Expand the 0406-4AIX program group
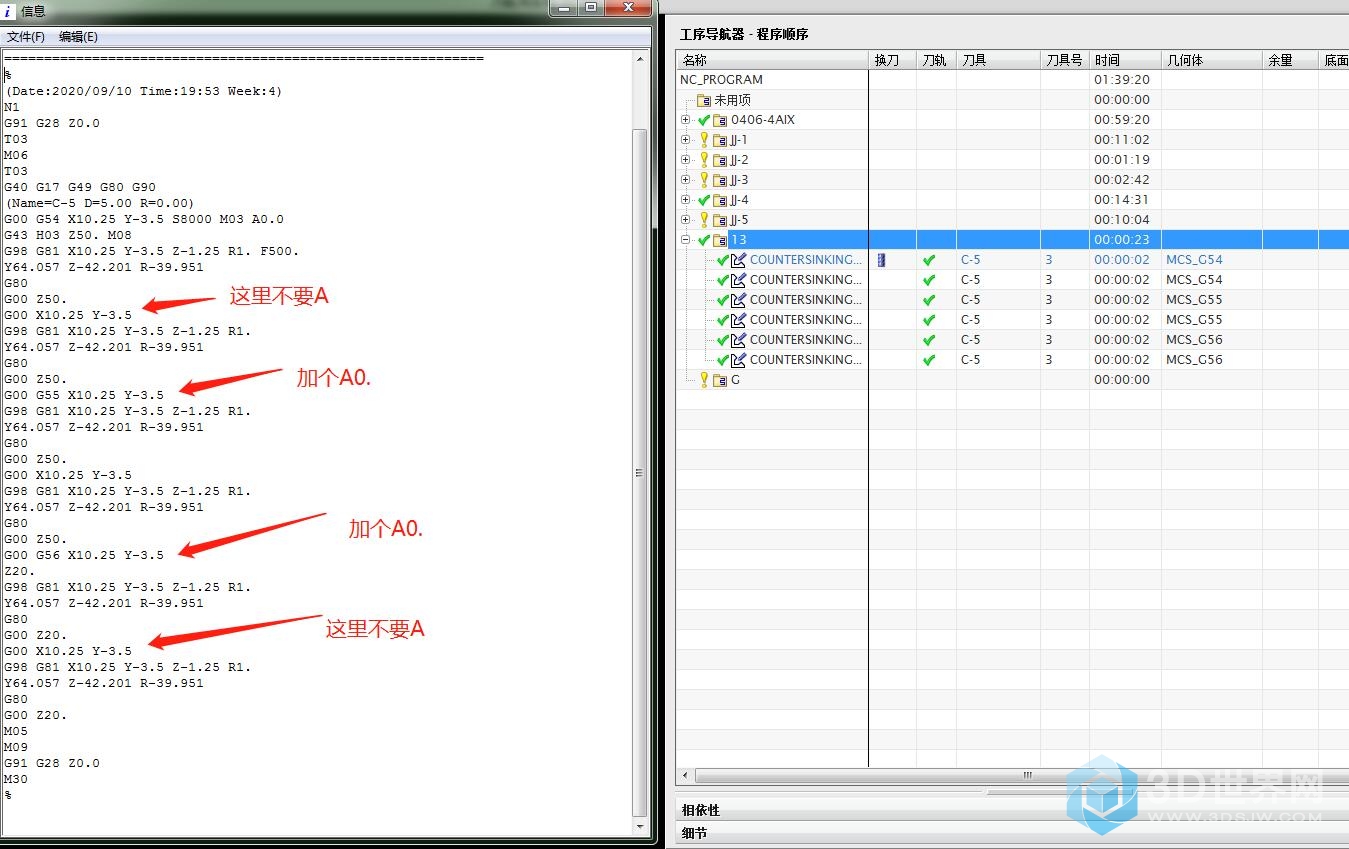The height and width of the screenshot is (849, 1349). tap(686, 120)
